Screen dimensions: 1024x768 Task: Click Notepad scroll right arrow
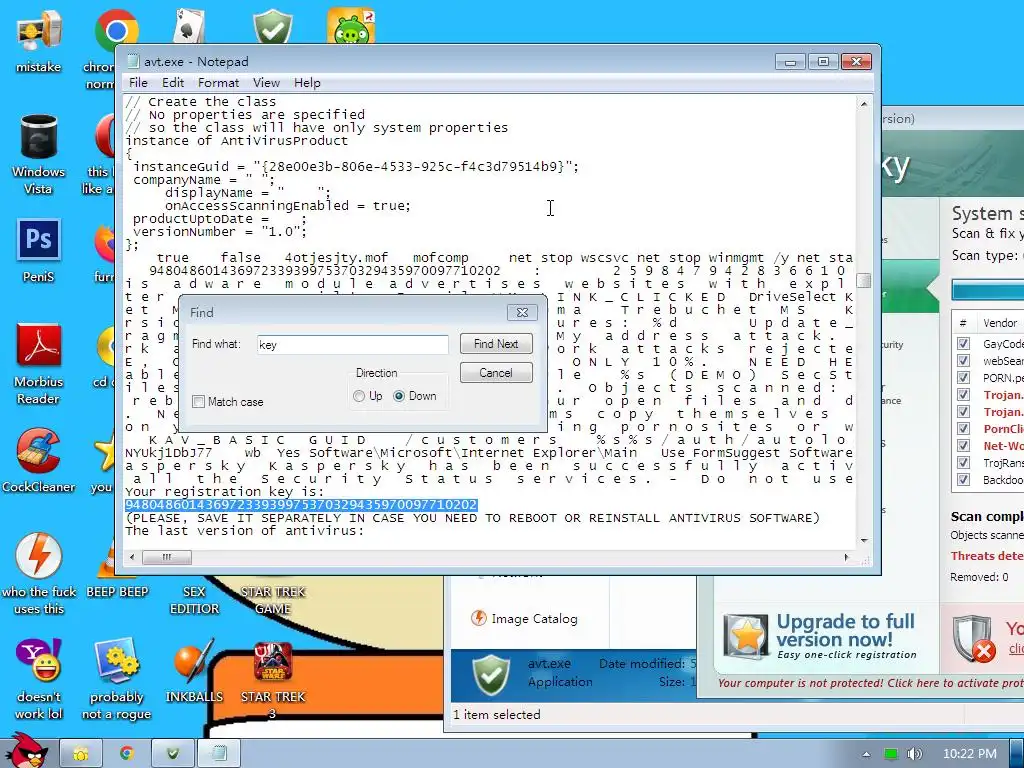tap(847, 557)
